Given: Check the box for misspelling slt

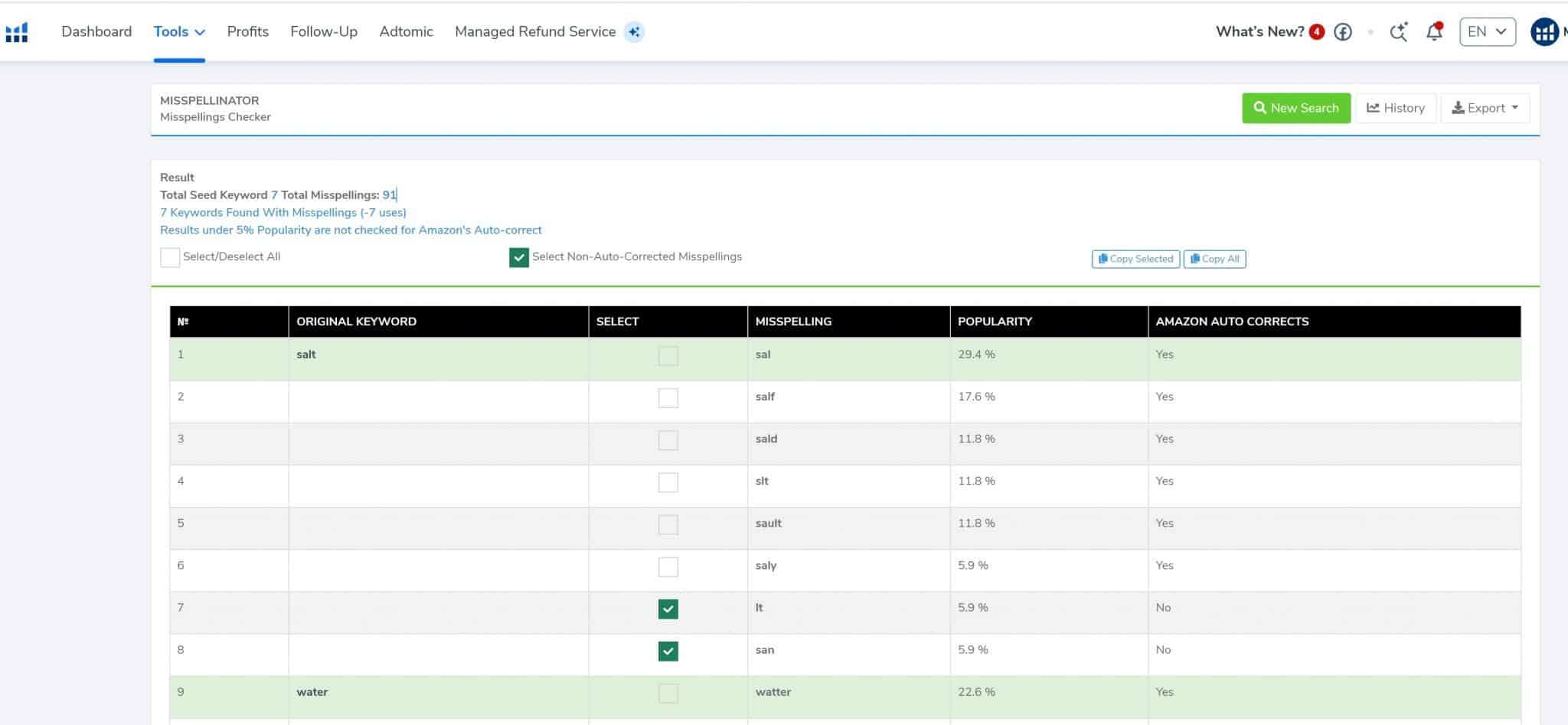Looking at the screenshot, I should click(668, 482).
